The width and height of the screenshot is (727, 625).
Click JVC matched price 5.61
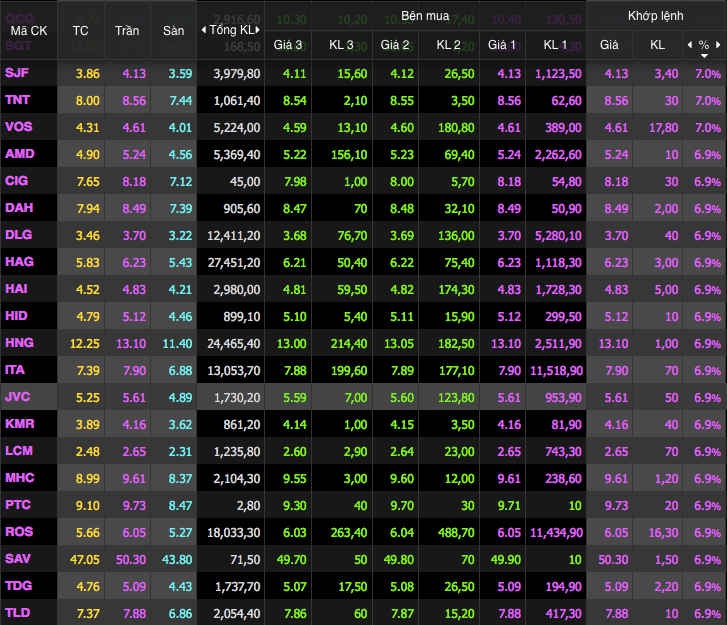point(615,396)
